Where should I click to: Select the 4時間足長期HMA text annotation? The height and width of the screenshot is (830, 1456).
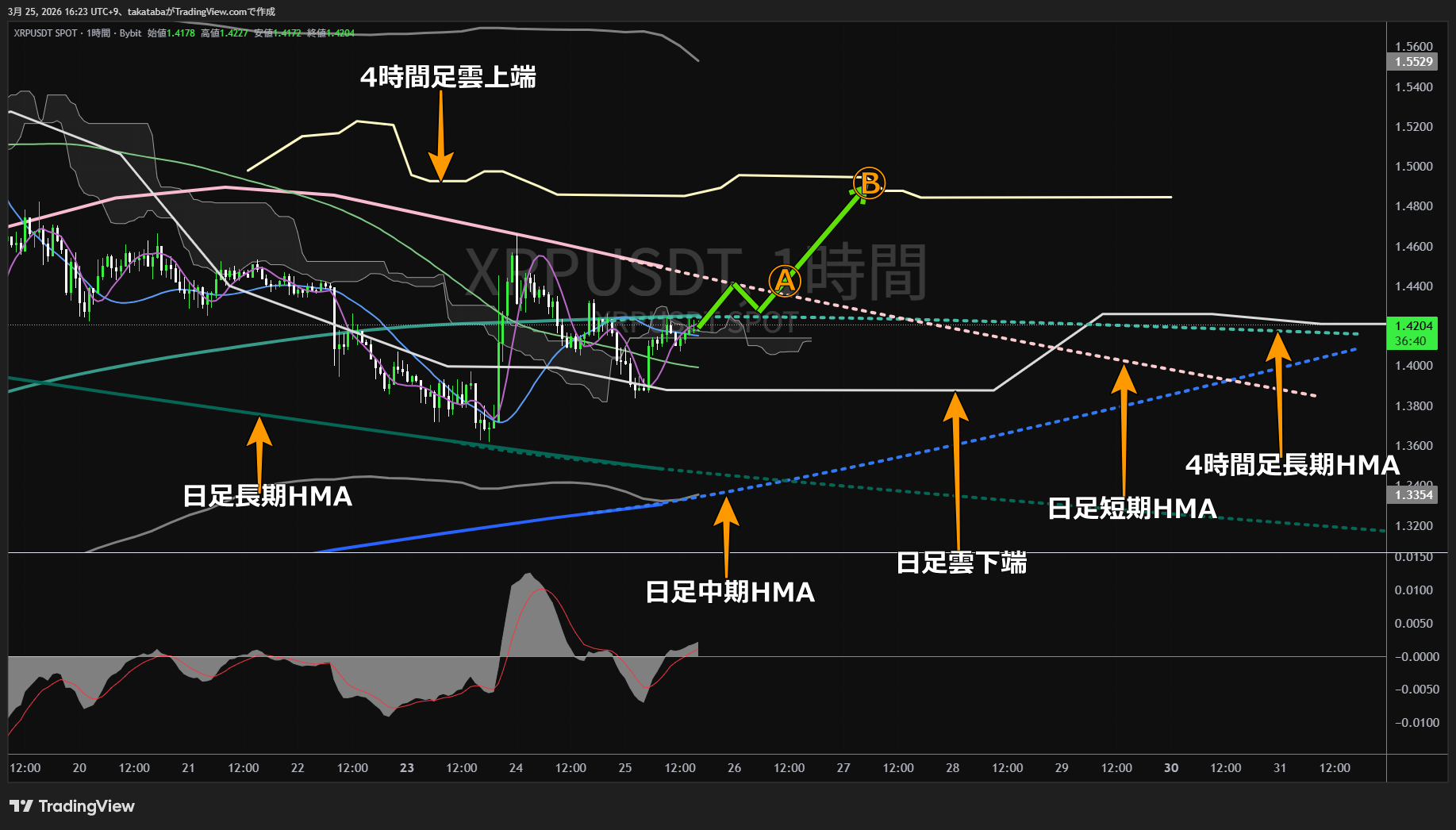point(1293,465)
